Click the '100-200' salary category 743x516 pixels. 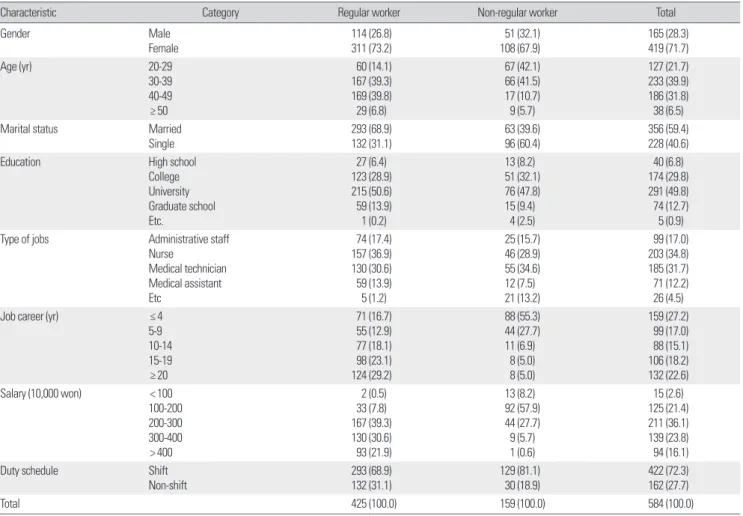click(x=165, y=408)
